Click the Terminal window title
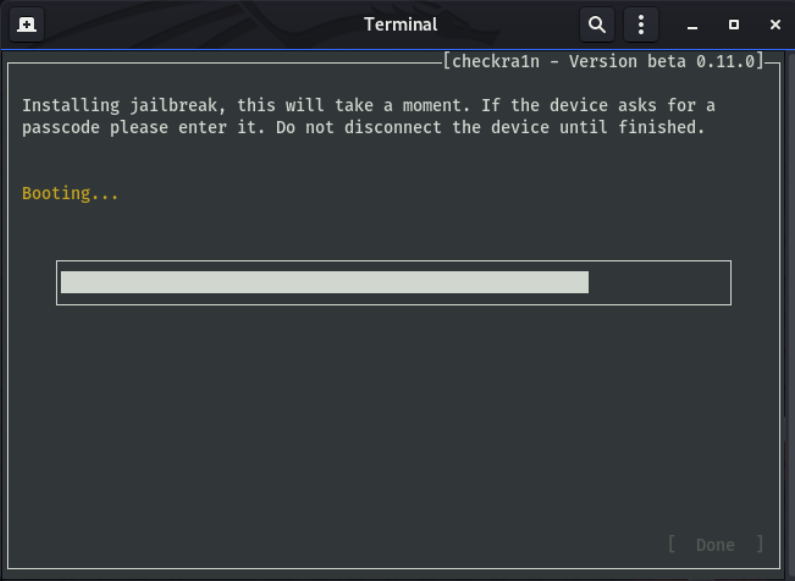The image size is (795, 581). click(x=401, y=24)
